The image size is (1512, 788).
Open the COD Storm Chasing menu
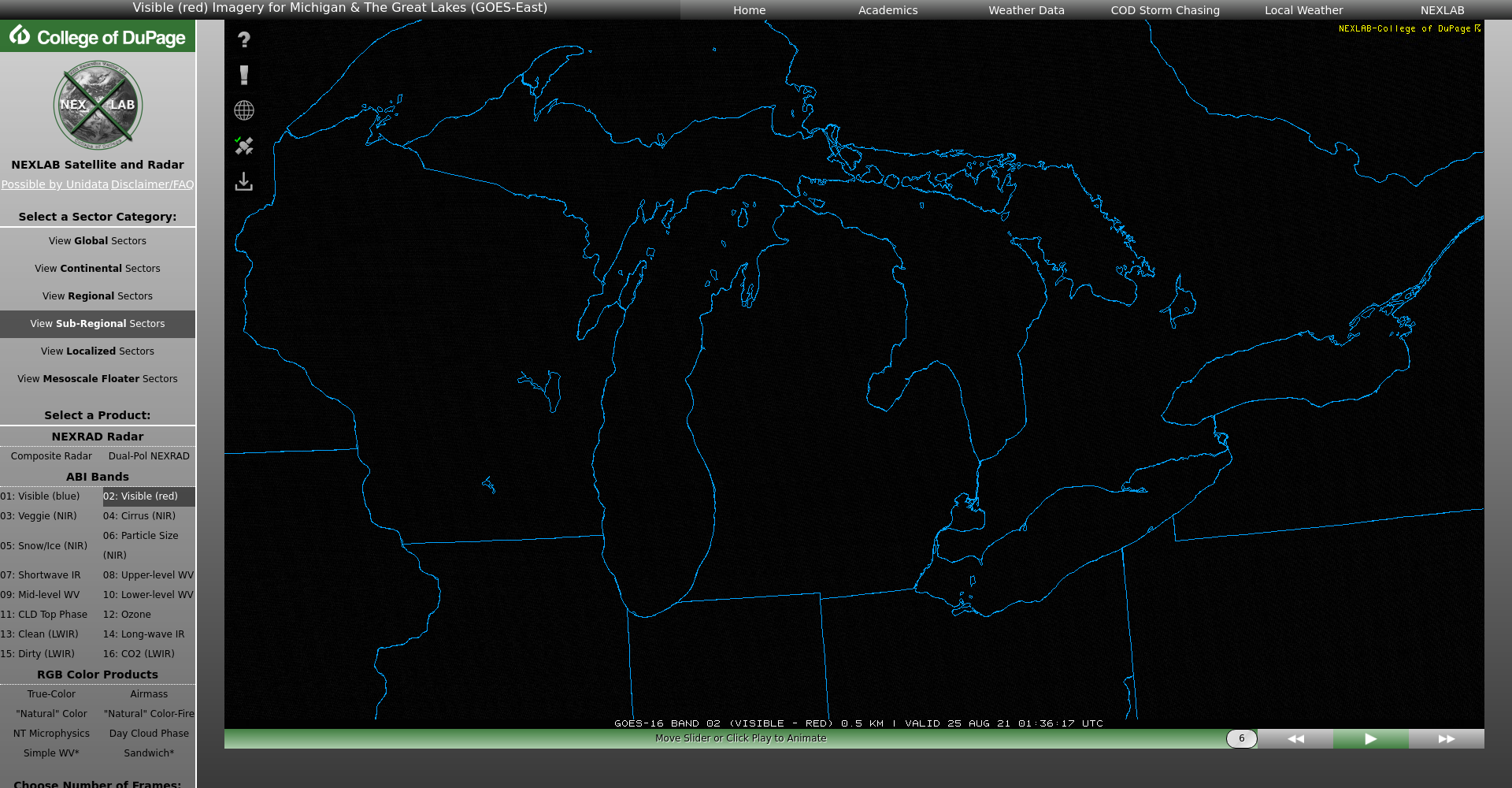1165,10
